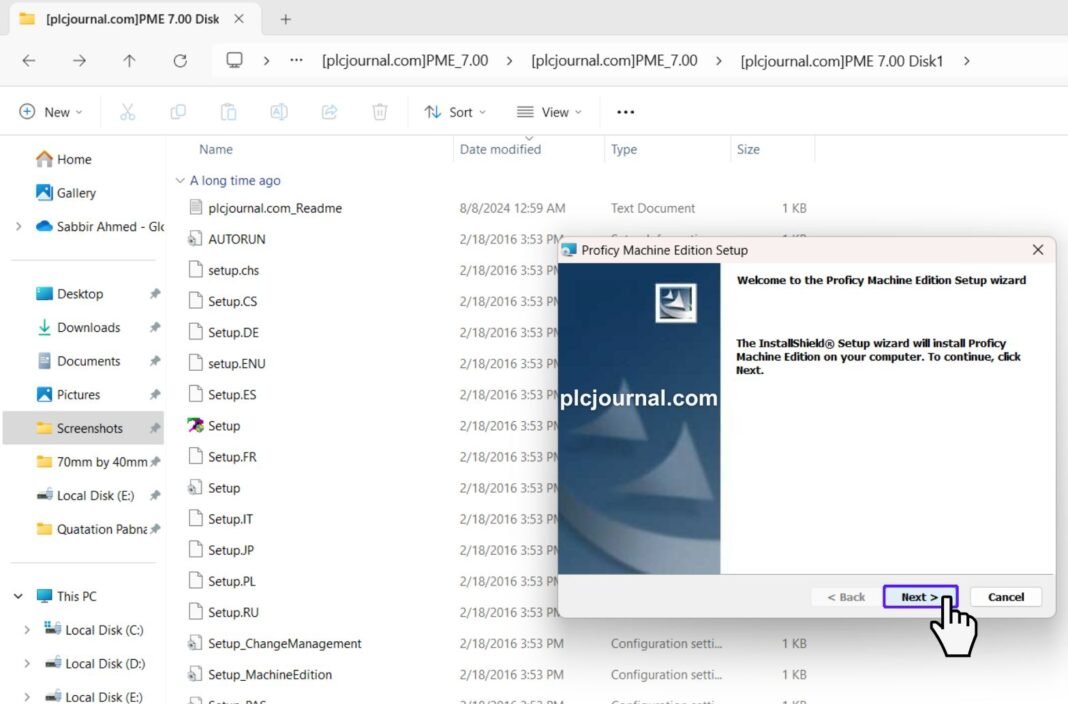Open new tab with plus button
Image resolution: width=1068 pixels, height=704 pixels.
pos(285,19)
